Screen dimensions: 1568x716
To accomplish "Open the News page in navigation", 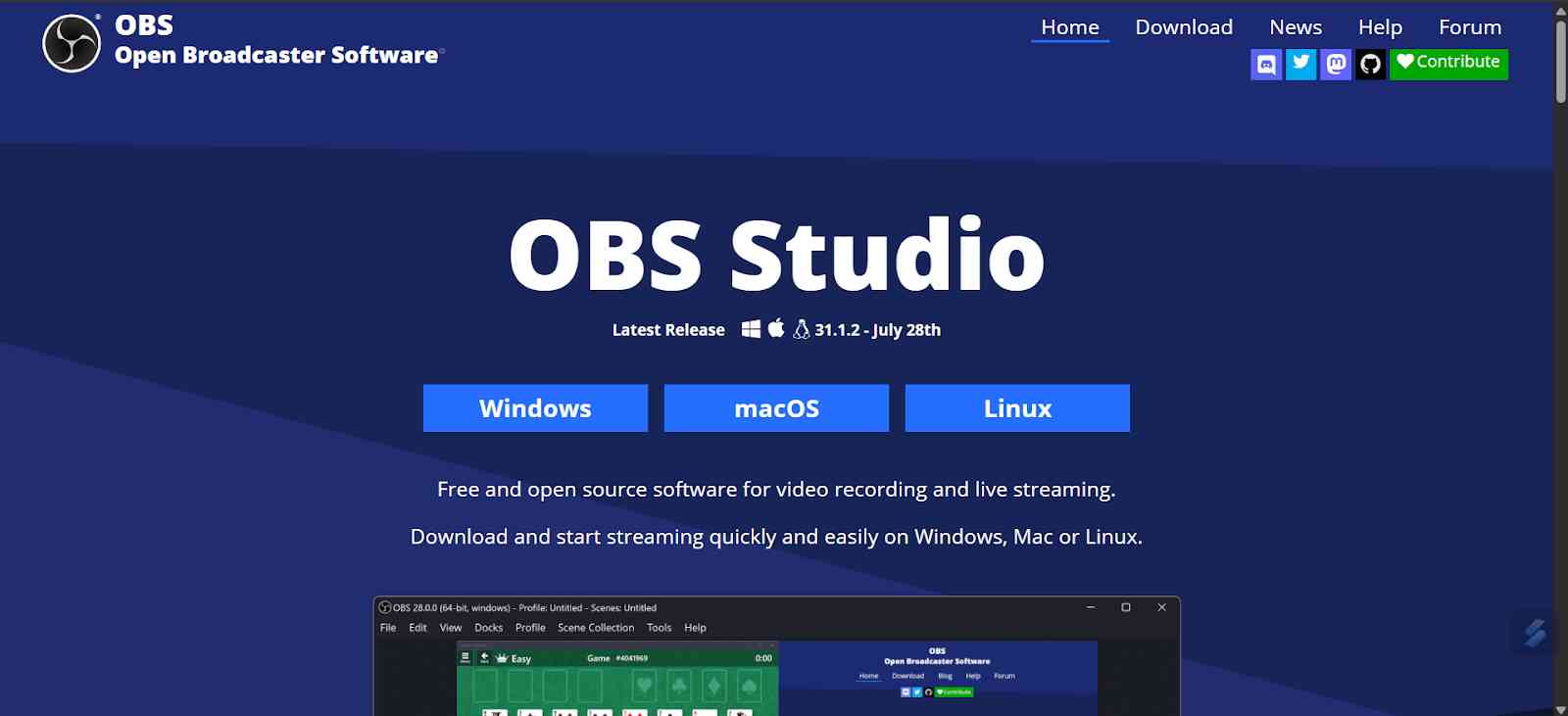I will click(1296, 27).
